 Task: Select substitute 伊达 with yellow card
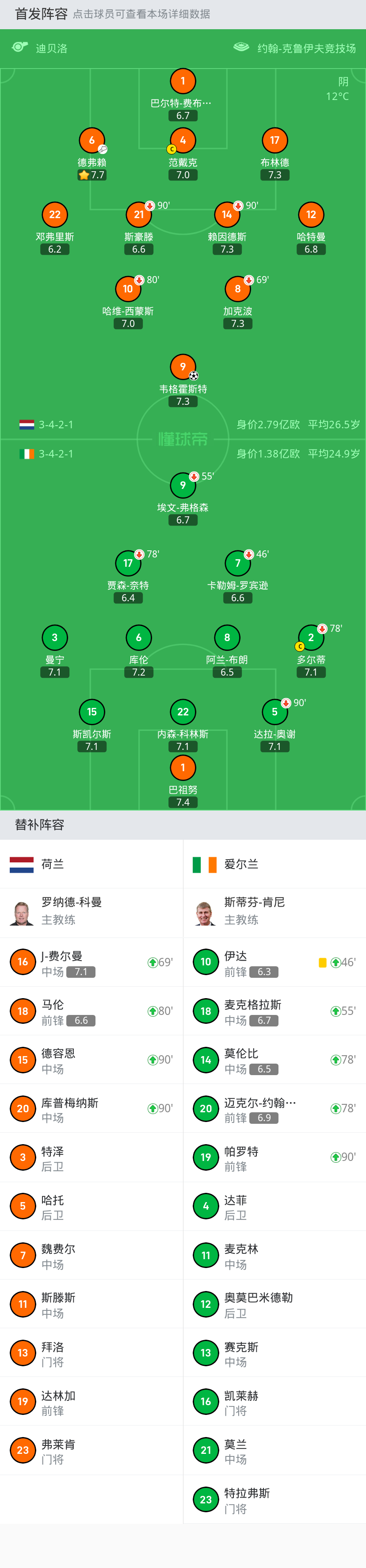pos(275,962)
